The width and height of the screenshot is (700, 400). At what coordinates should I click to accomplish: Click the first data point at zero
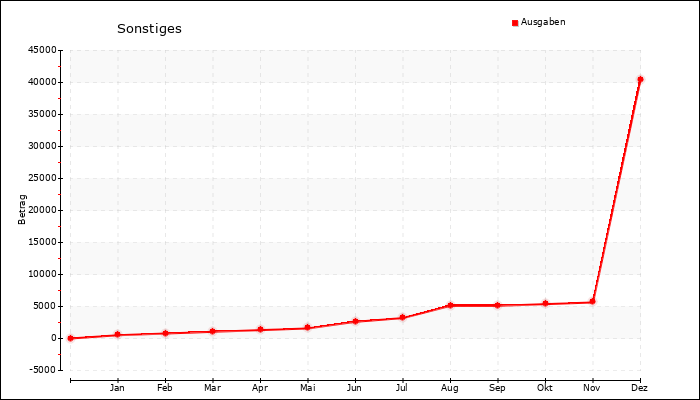(70, 338)
